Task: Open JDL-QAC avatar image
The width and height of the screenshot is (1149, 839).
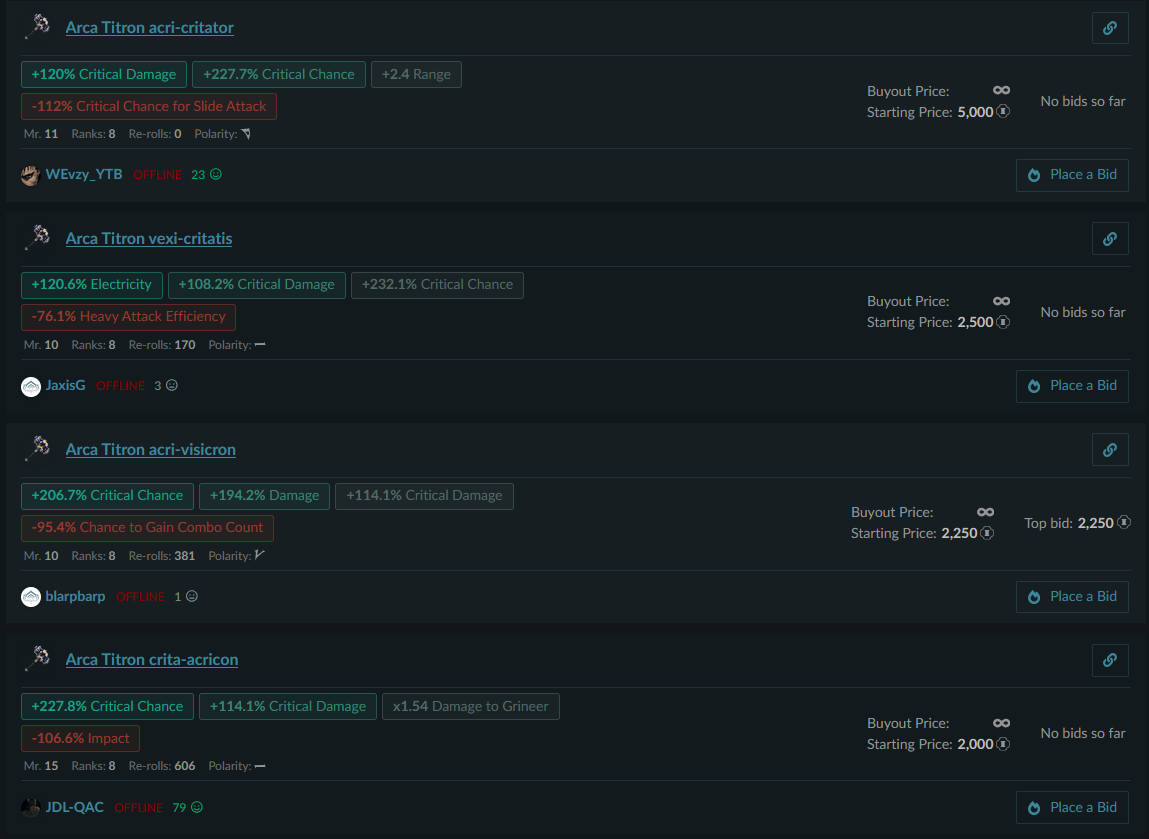Action: click(x=30, y=807)
